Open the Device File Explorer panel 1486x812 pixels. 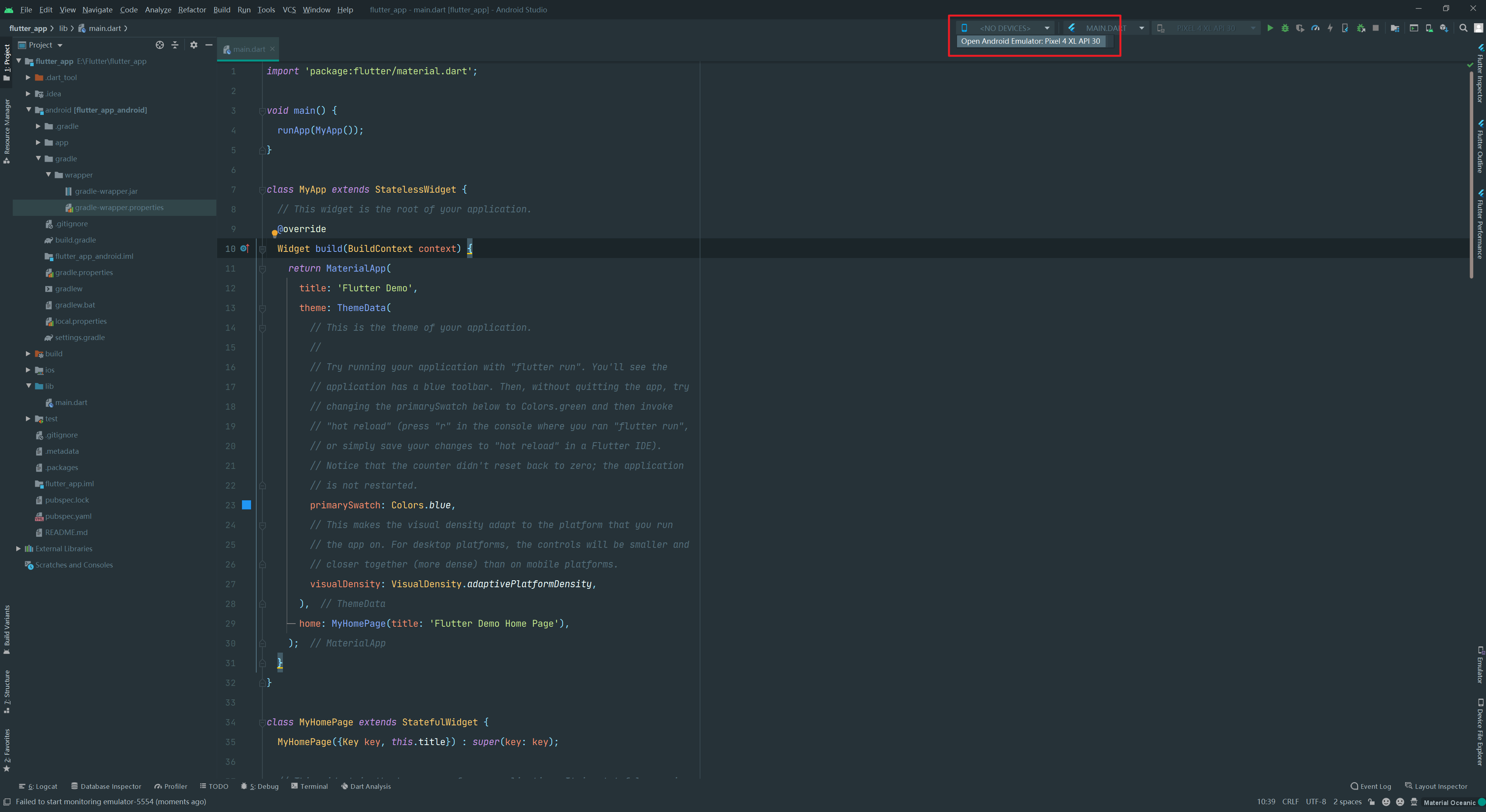coord(1480,732)
